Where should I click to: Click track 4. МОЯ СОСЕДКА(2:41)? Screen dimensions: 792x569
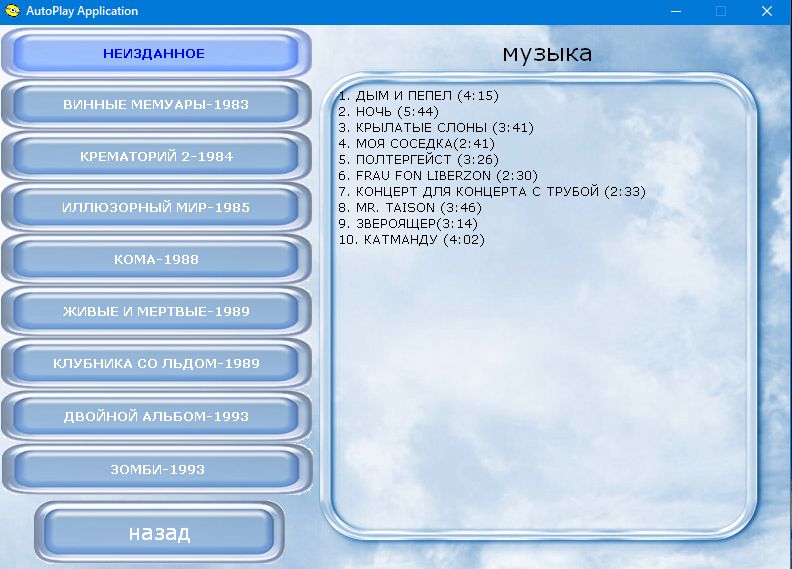[x=417, y=144]
